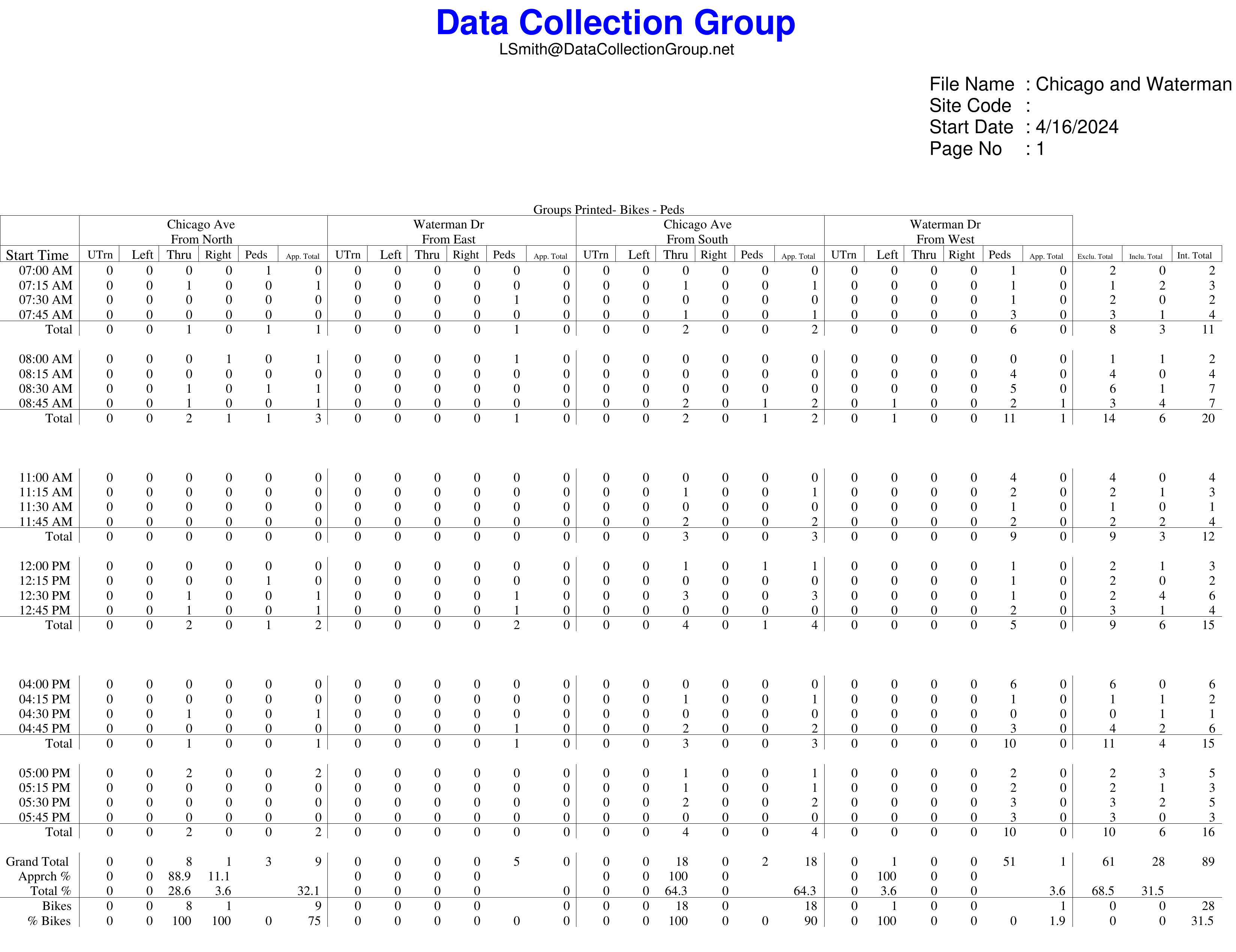Click the "Apprch %" row label
The image size is (1236, 952).
[x=45, y=877]
